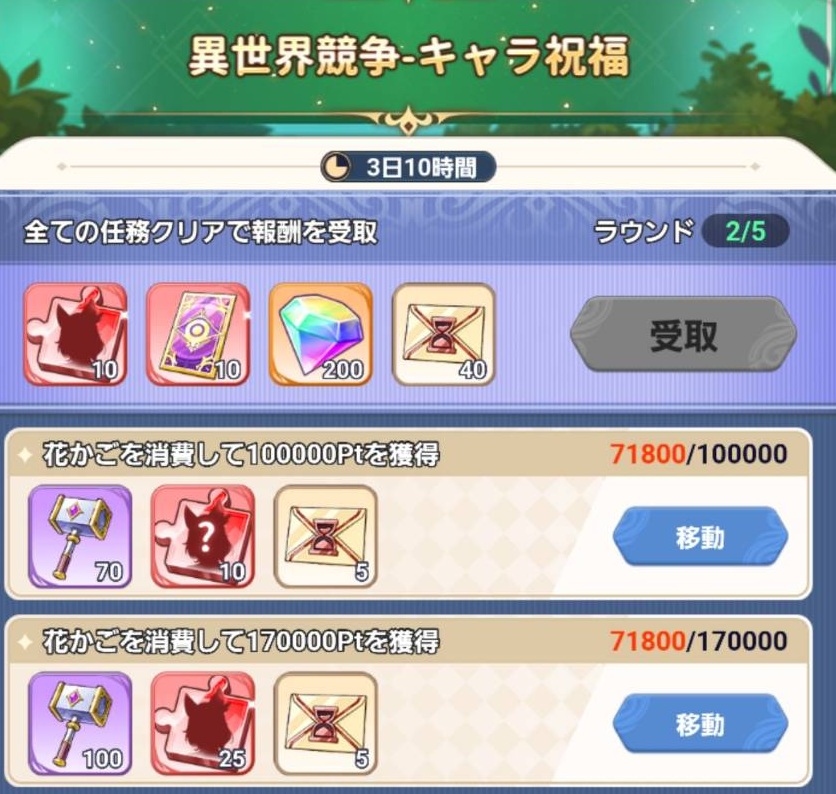Open the hourglass envelope x5 in first mission
The width and height of the screenshot is (836, 794).
click(325, 536)
